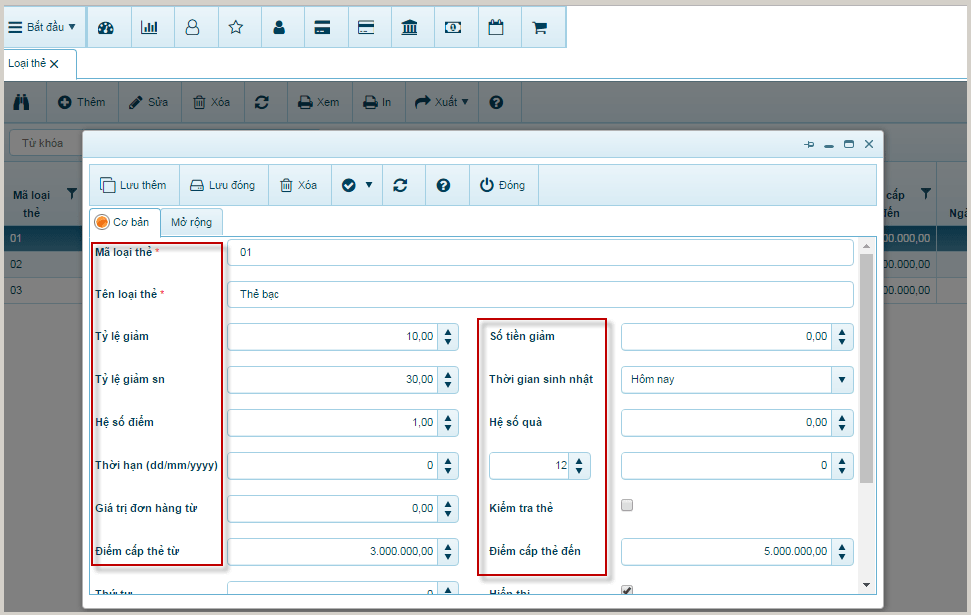Click the outlined user icon in top toolbar

pos(193,27)
